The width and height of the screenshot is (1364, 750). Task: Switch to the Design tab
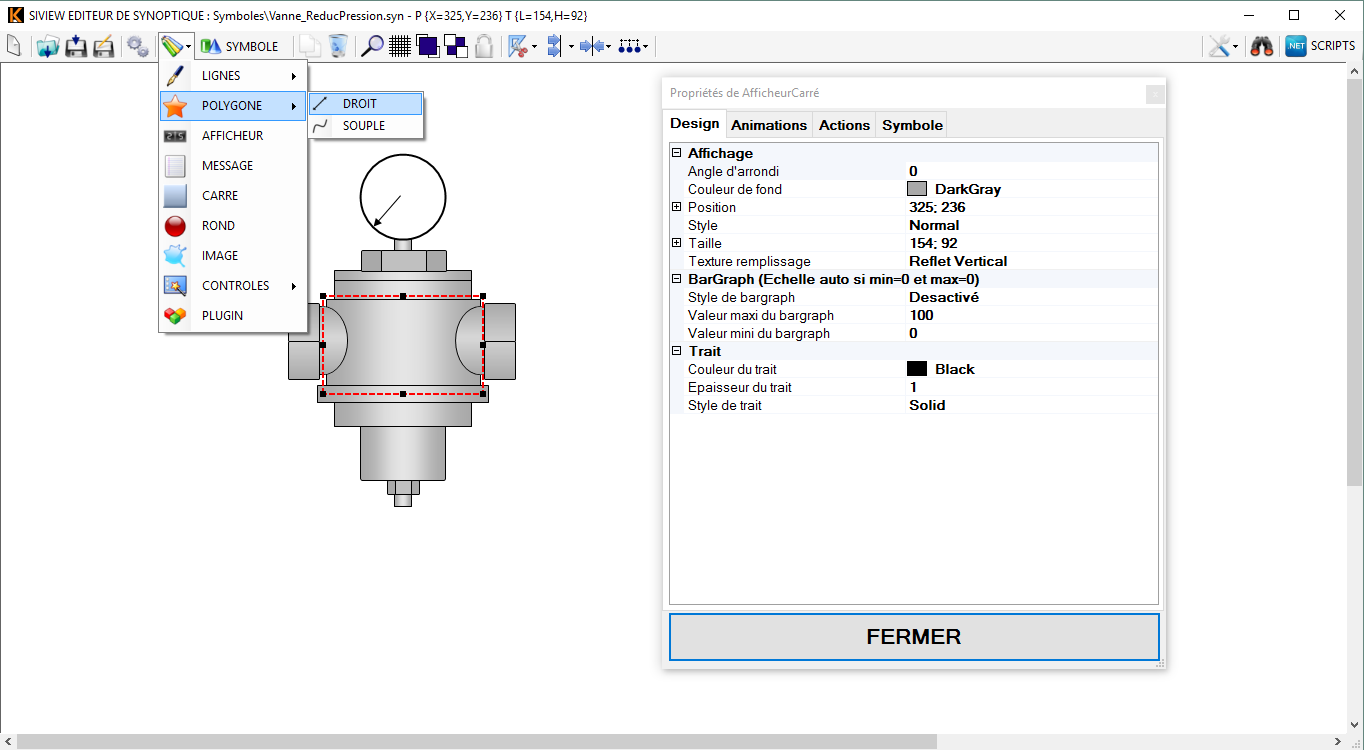[694, 124]
